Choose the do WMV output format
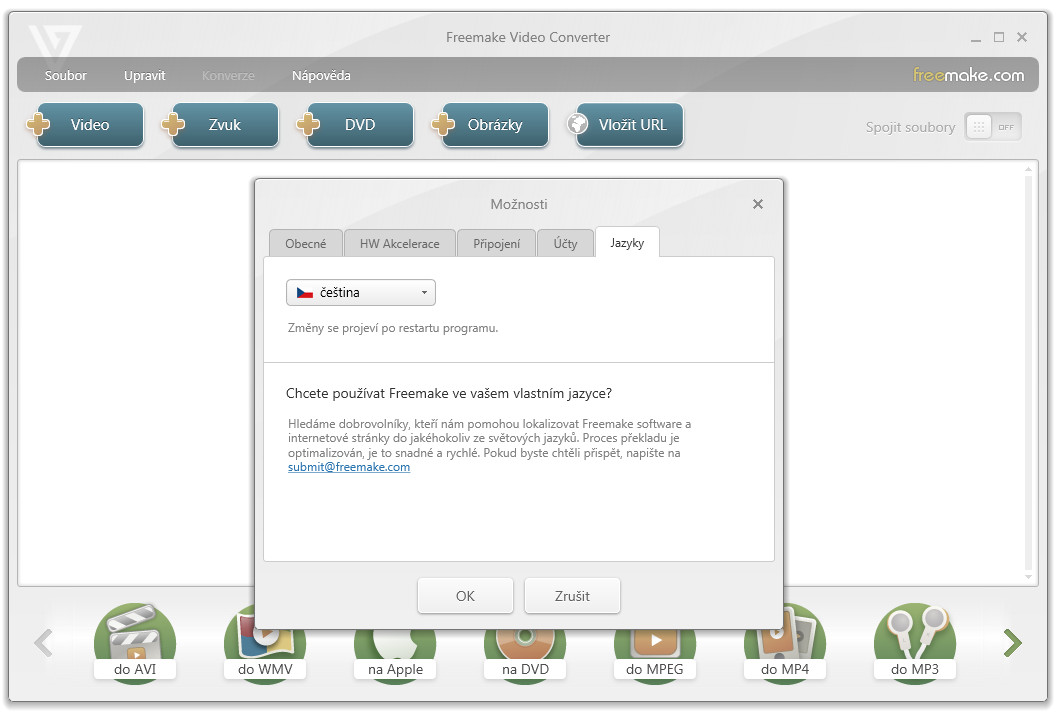The width and height of the screenshot is (1058, 715). tap(265, 653)
